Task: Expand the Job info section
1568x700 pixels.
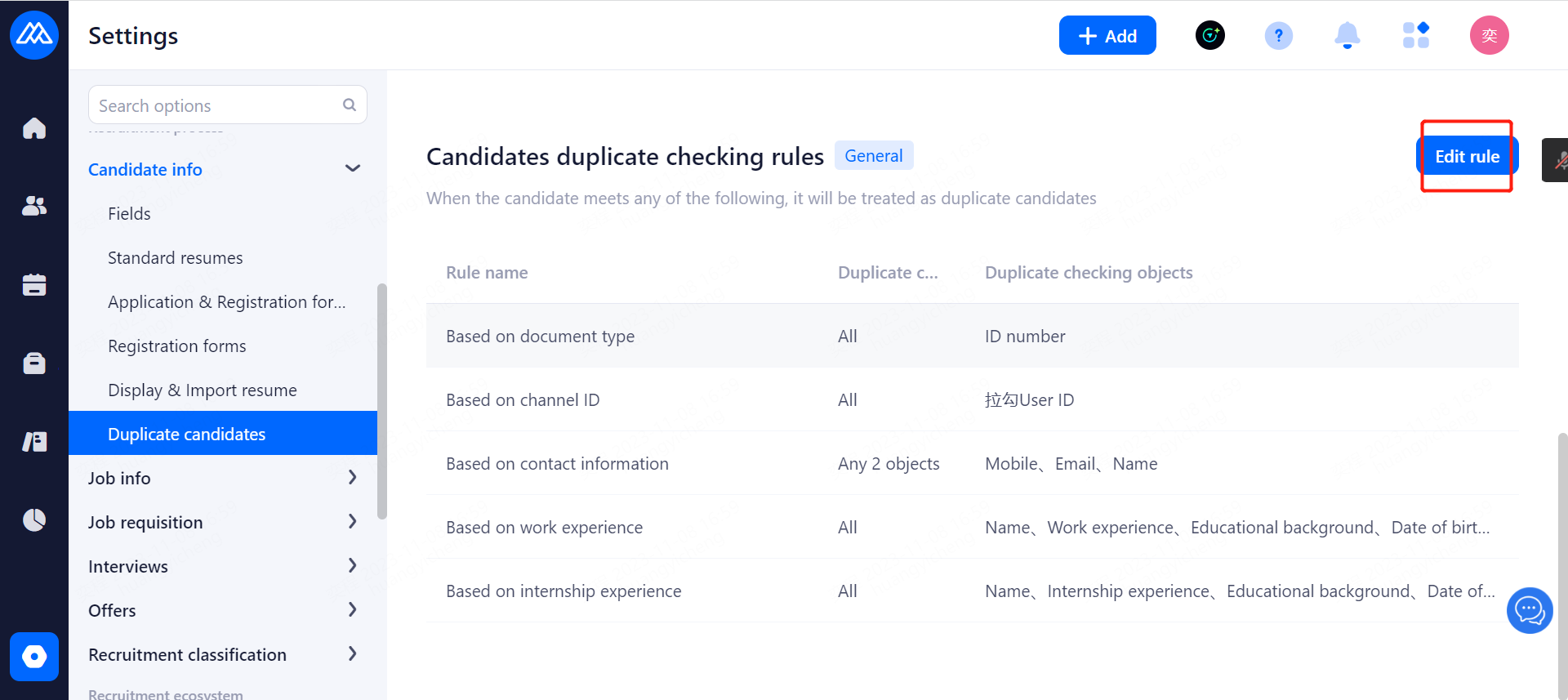Action: (352, 477)
